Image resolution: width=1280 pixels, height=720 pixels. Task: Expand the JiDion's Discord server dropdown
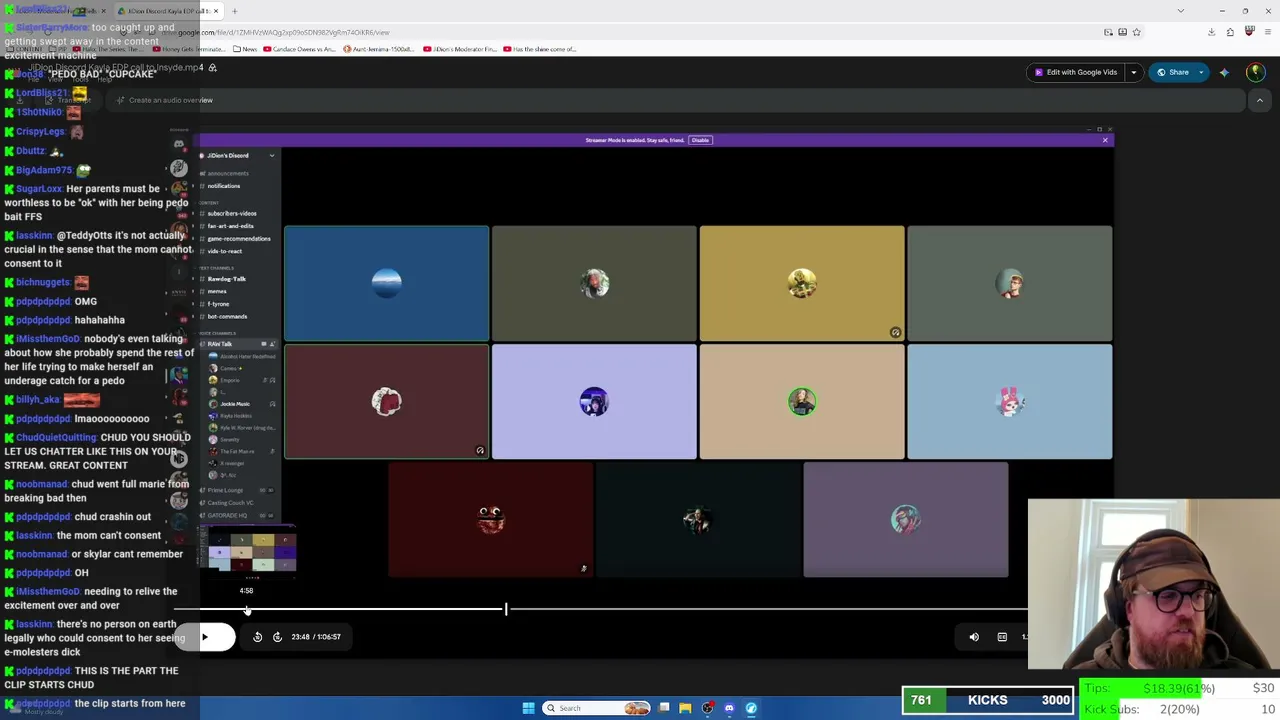point(271,156)
